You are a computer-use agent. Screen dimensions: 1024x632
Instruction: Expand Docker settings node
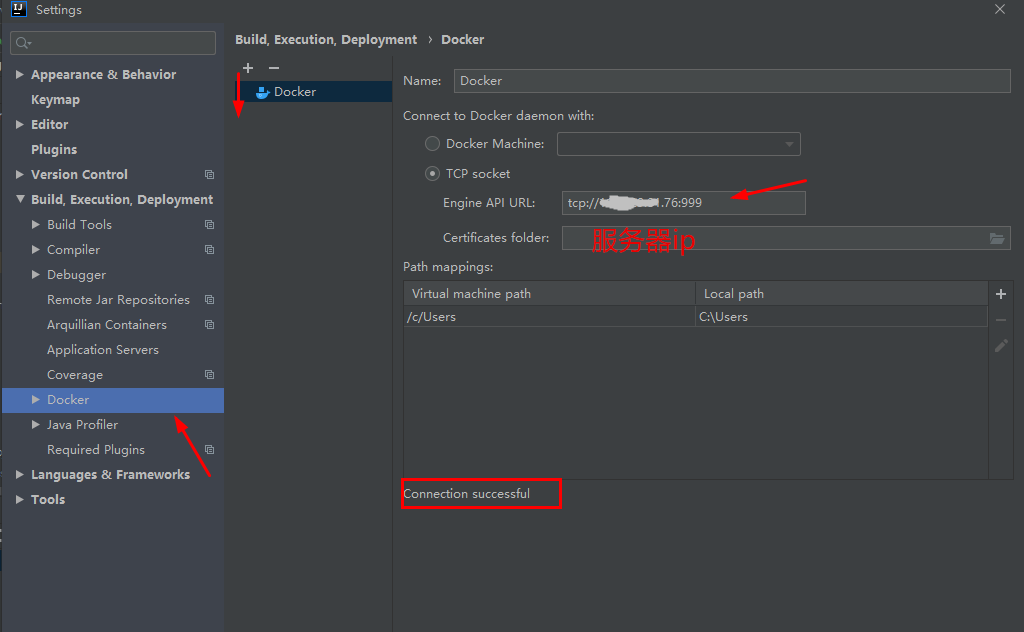[36, 400]
